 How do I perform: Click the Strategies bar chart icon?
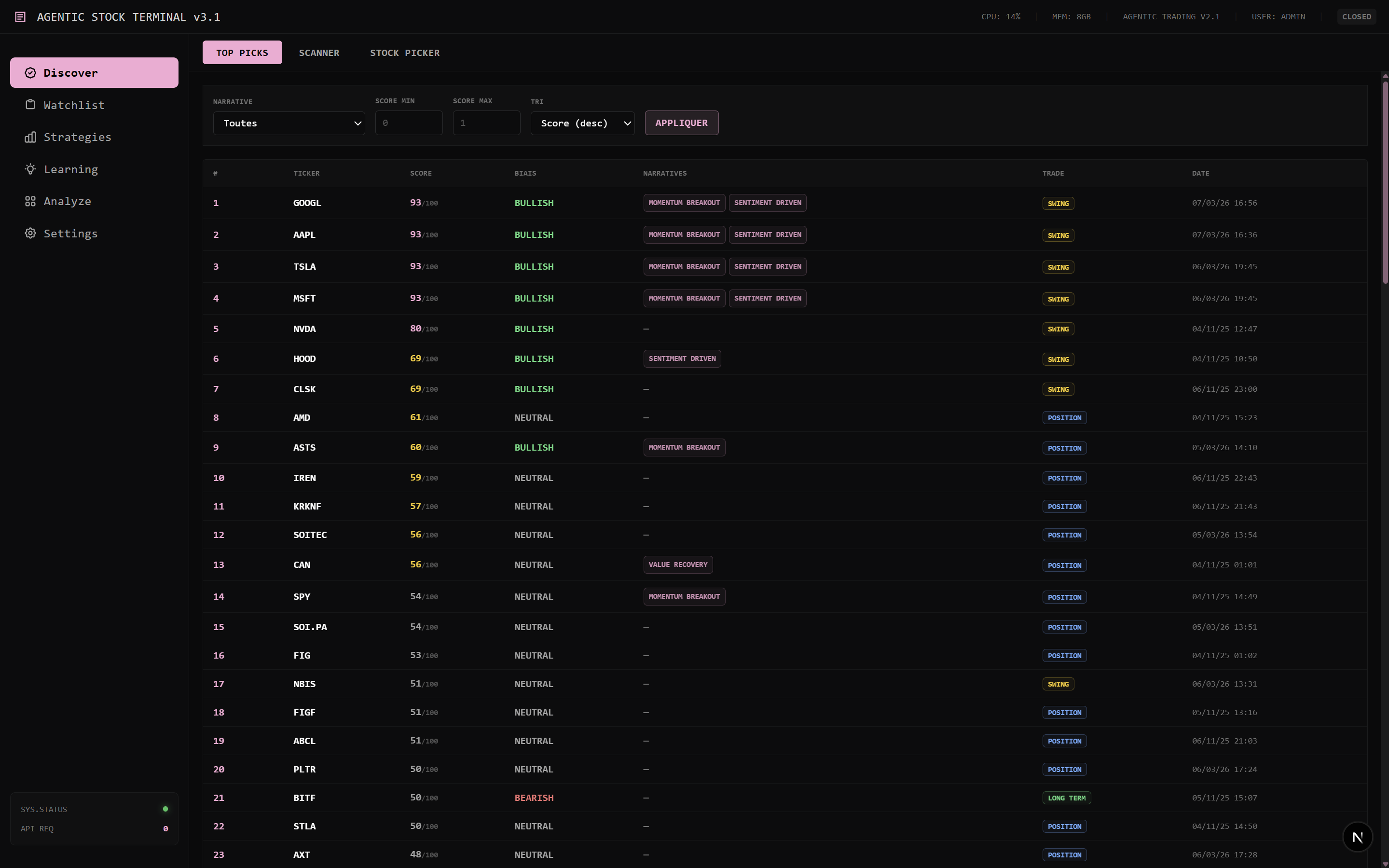coord(30,137)
